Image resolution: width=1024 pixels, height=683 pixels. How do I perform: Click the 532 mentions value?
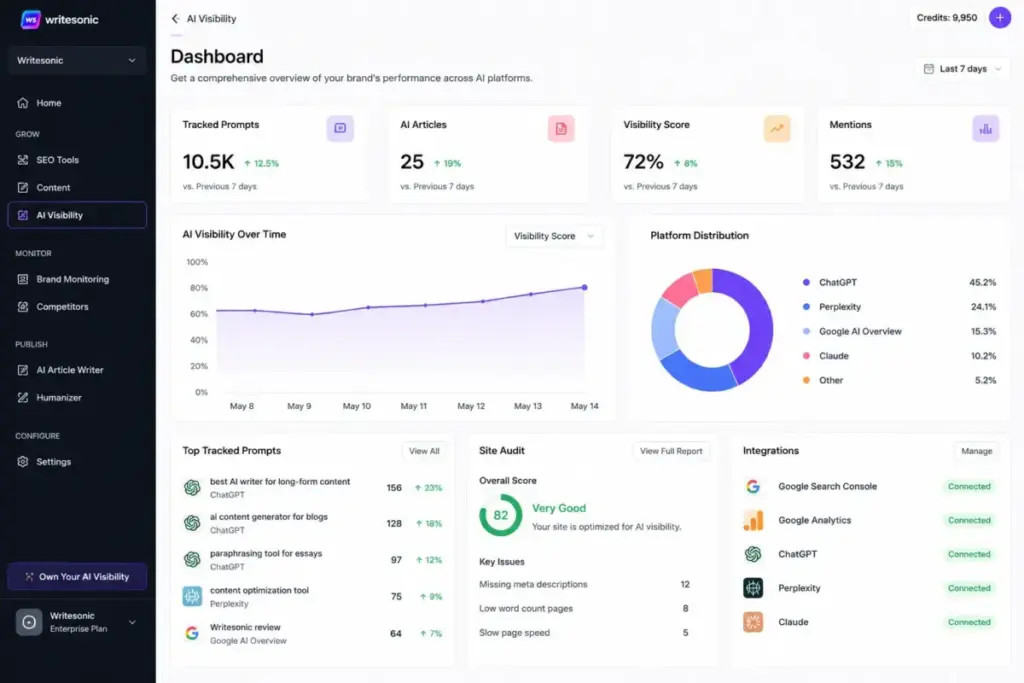(847, 161)
